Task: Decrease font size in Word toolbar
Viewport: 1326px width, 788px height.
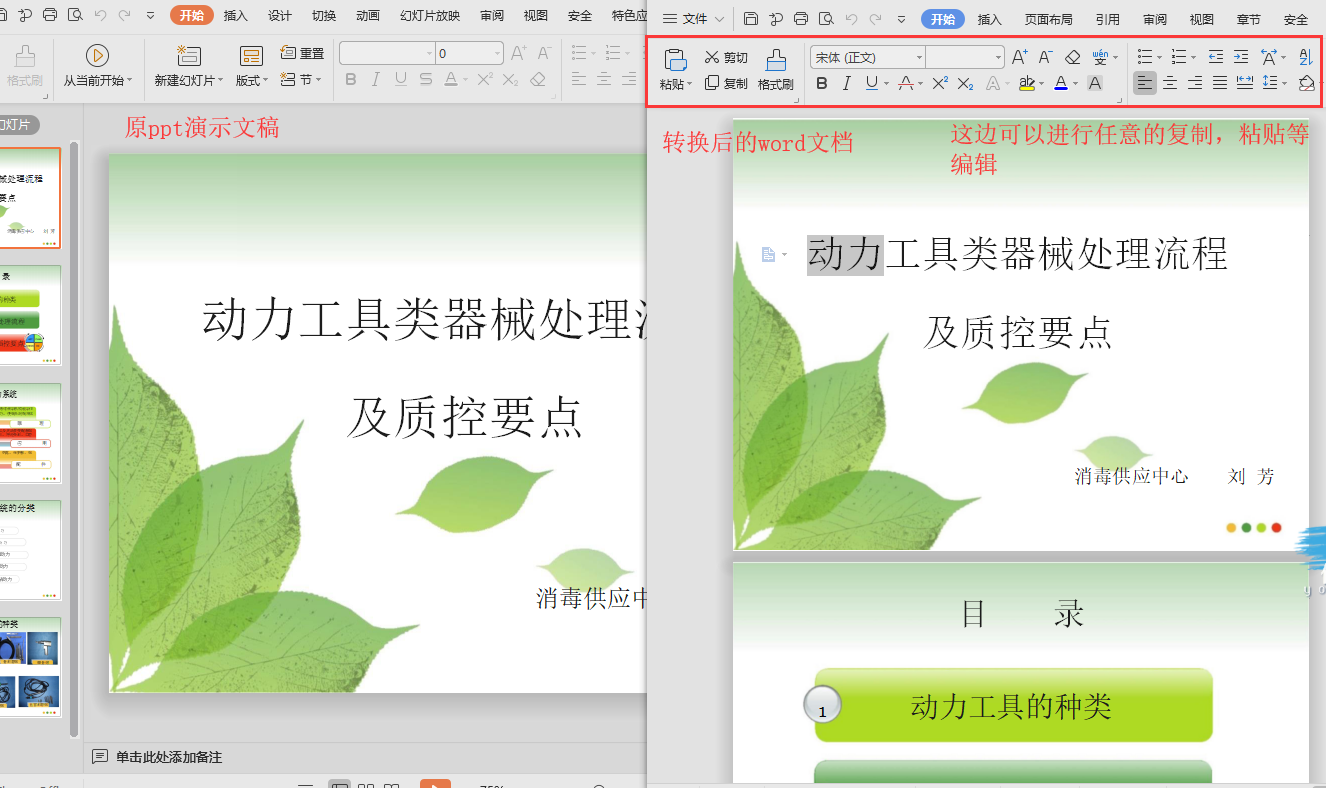Action: click(1044, 58)
